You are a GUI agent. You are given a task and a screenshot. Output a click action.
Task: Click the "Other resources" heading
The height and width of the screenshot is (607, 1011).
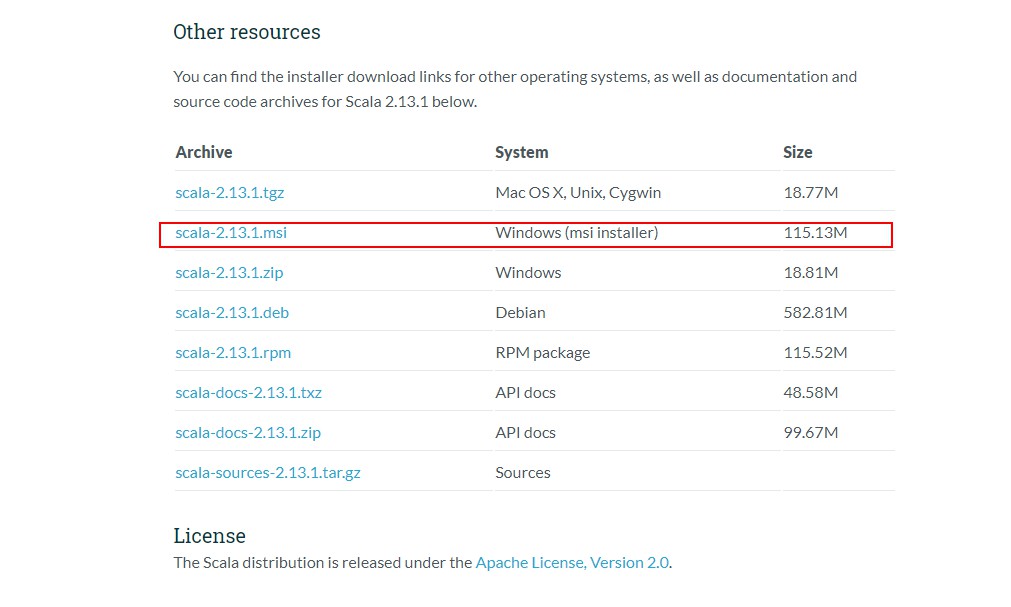click(x=247, y=32)
